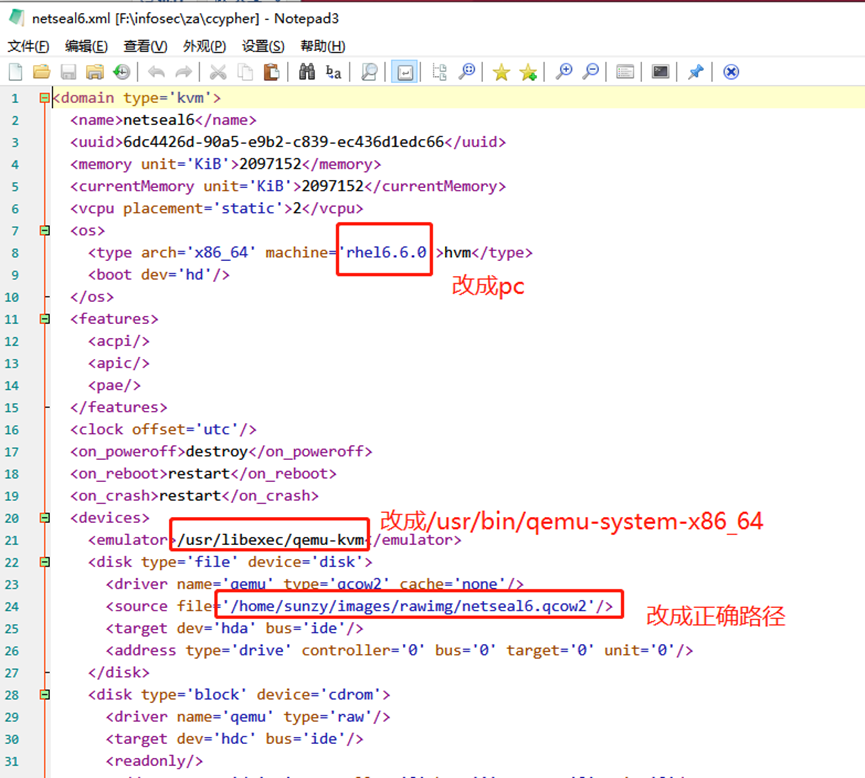Open the 设置(S) menu
This screenshot has height=778, width=865.
263,46
